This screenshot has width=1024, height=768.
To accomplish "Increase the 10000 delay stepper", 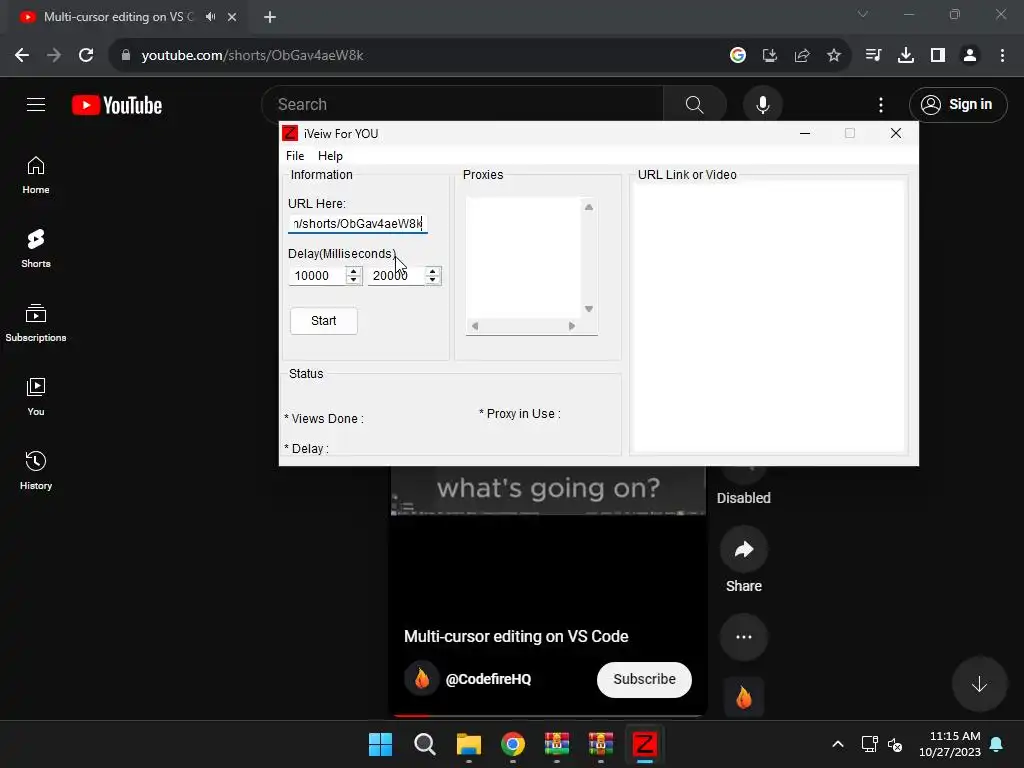I will tap(353, 271).
